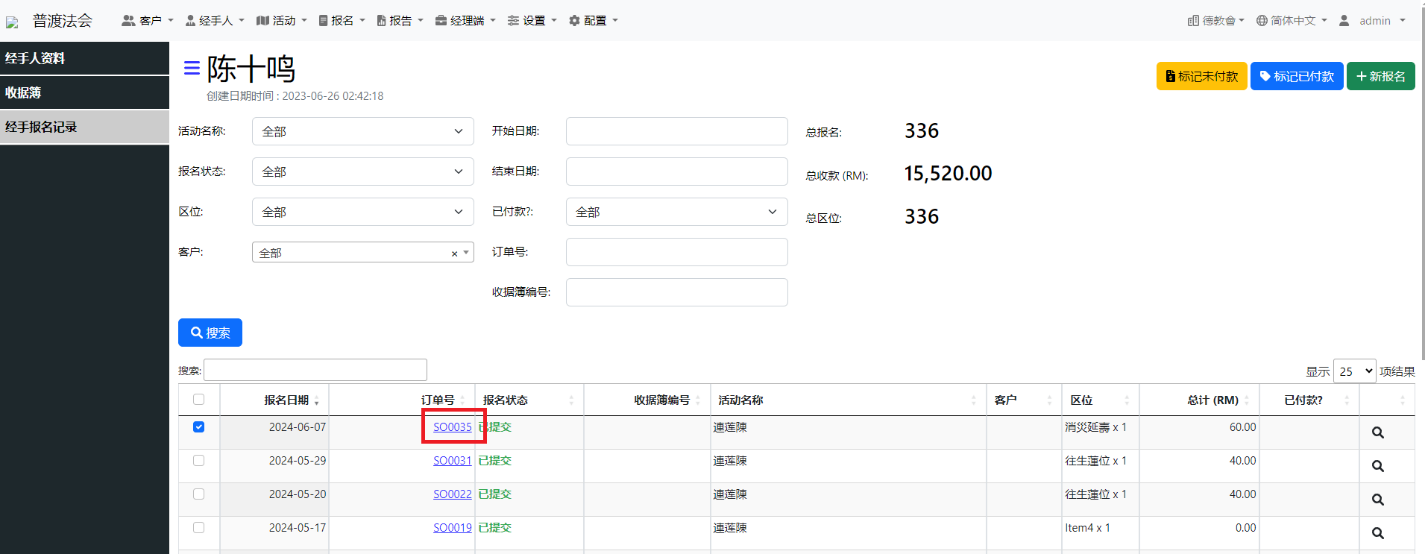This screenshot has height=554, width=1425.
Task: Sort table by 活动名称 column
Action: click(848, 400)
